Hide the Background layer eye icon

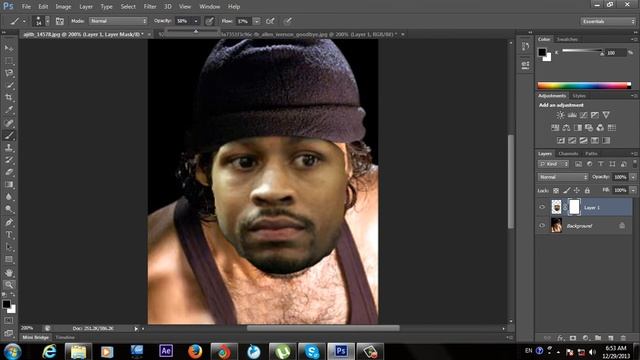[542, 225]
